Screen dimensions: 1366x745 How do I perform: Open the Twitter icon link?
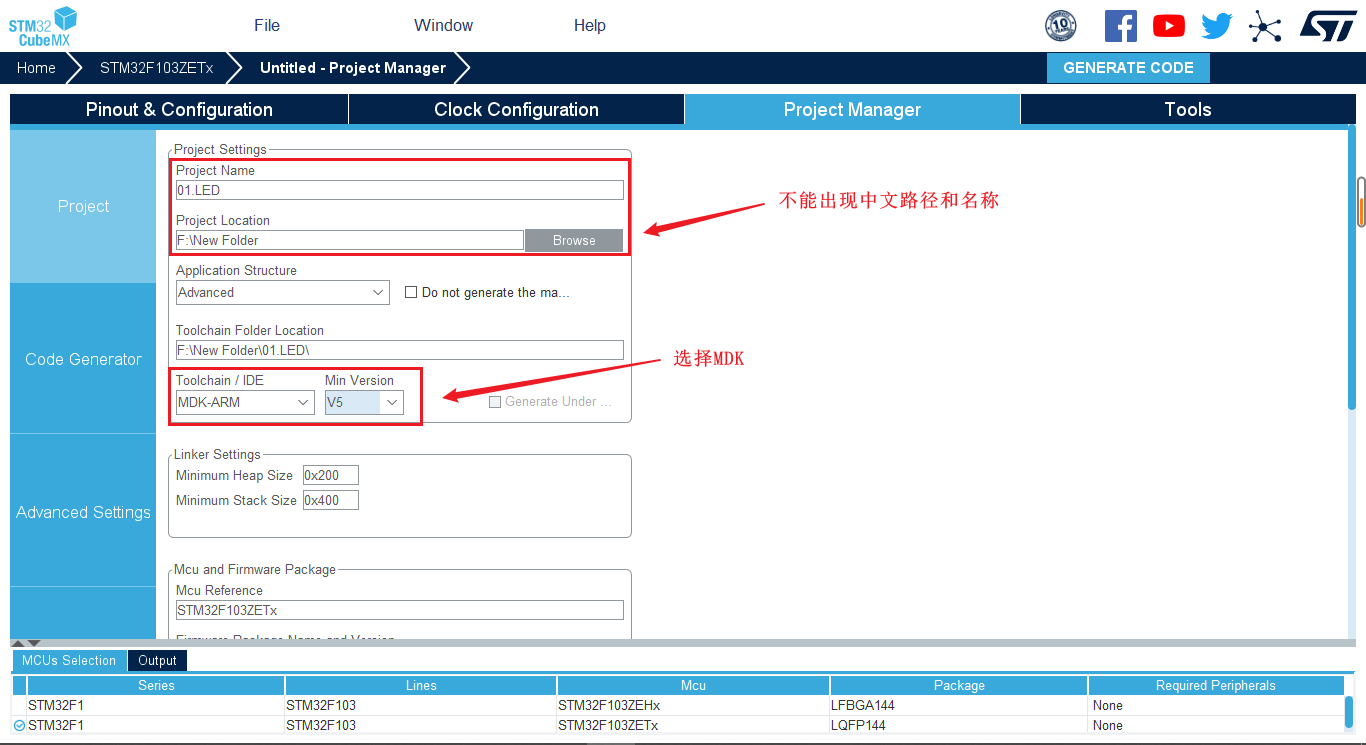[1217, 26]
